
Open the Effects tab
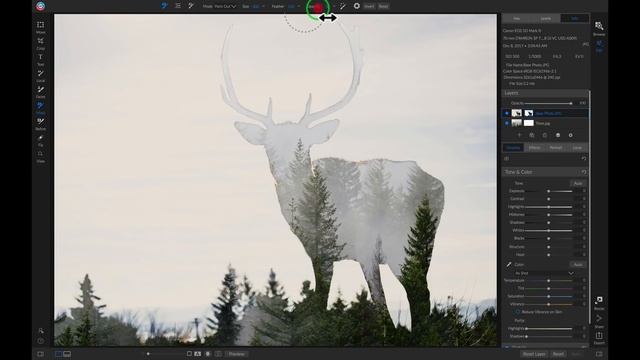click(x=534, y=148)
